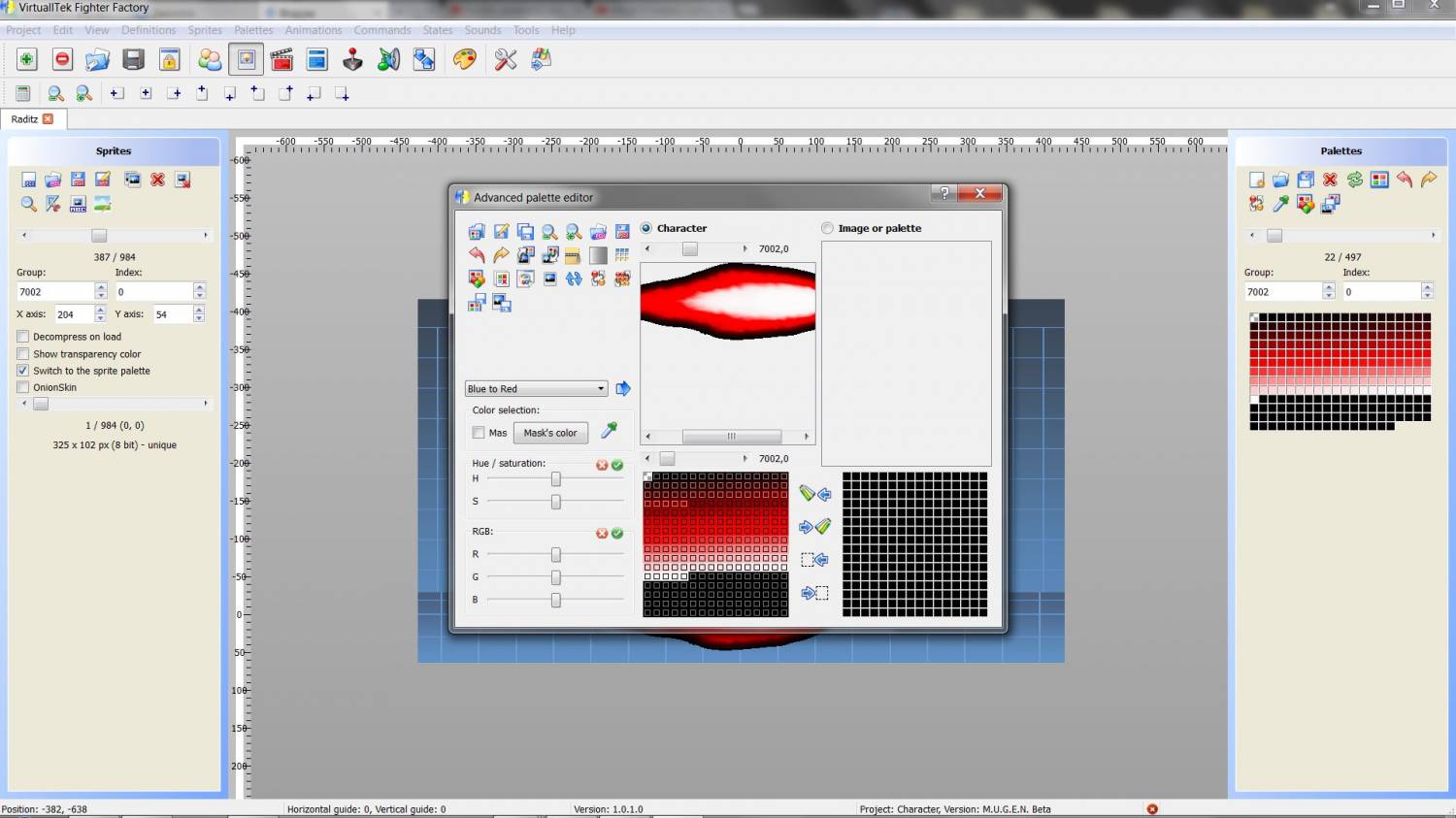
Task: Adjust the H hue slider handle
Action: (x=556, y=479)
